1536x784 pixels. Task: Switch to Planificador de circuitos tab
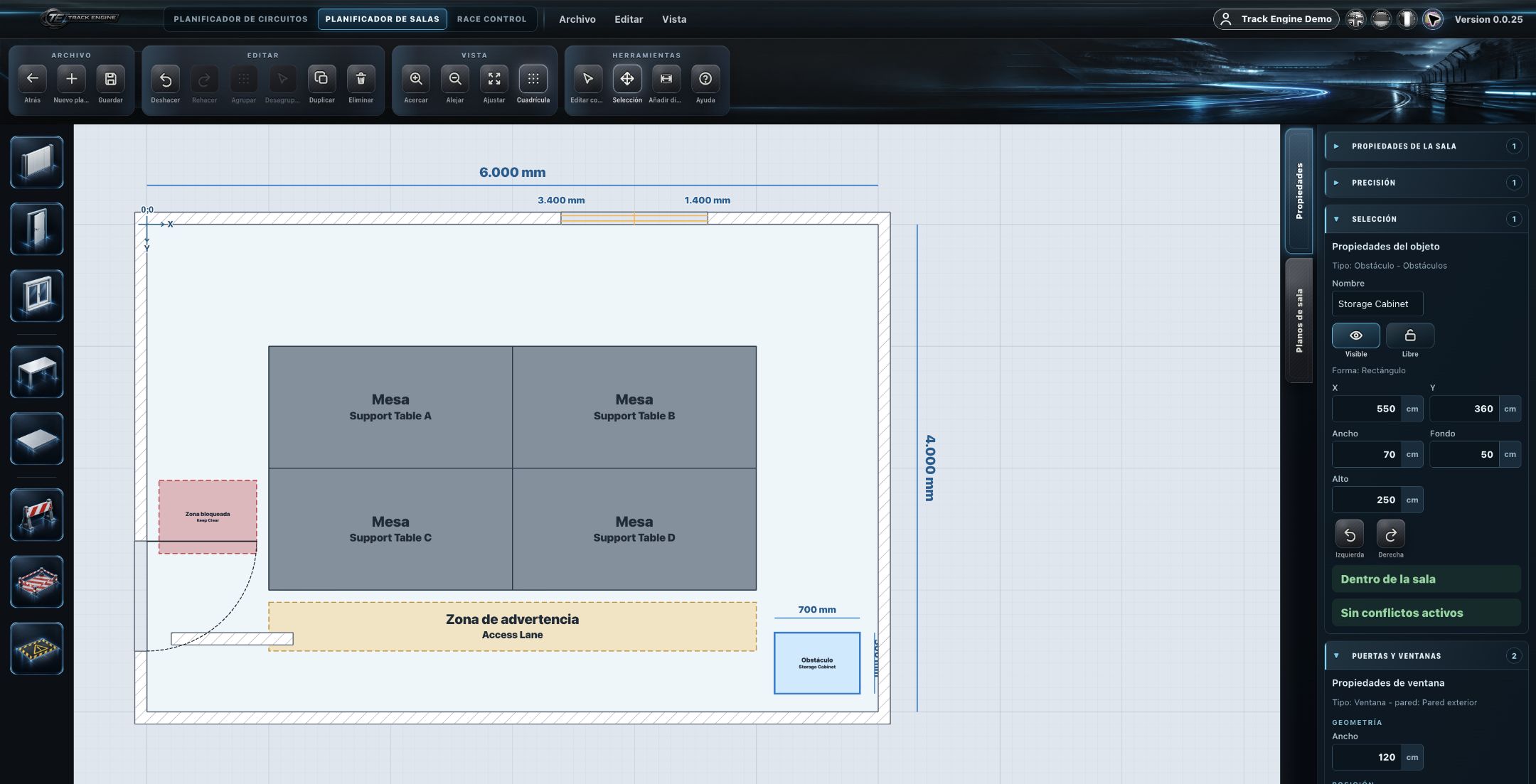pyautogui.click(x=240, y=19)
